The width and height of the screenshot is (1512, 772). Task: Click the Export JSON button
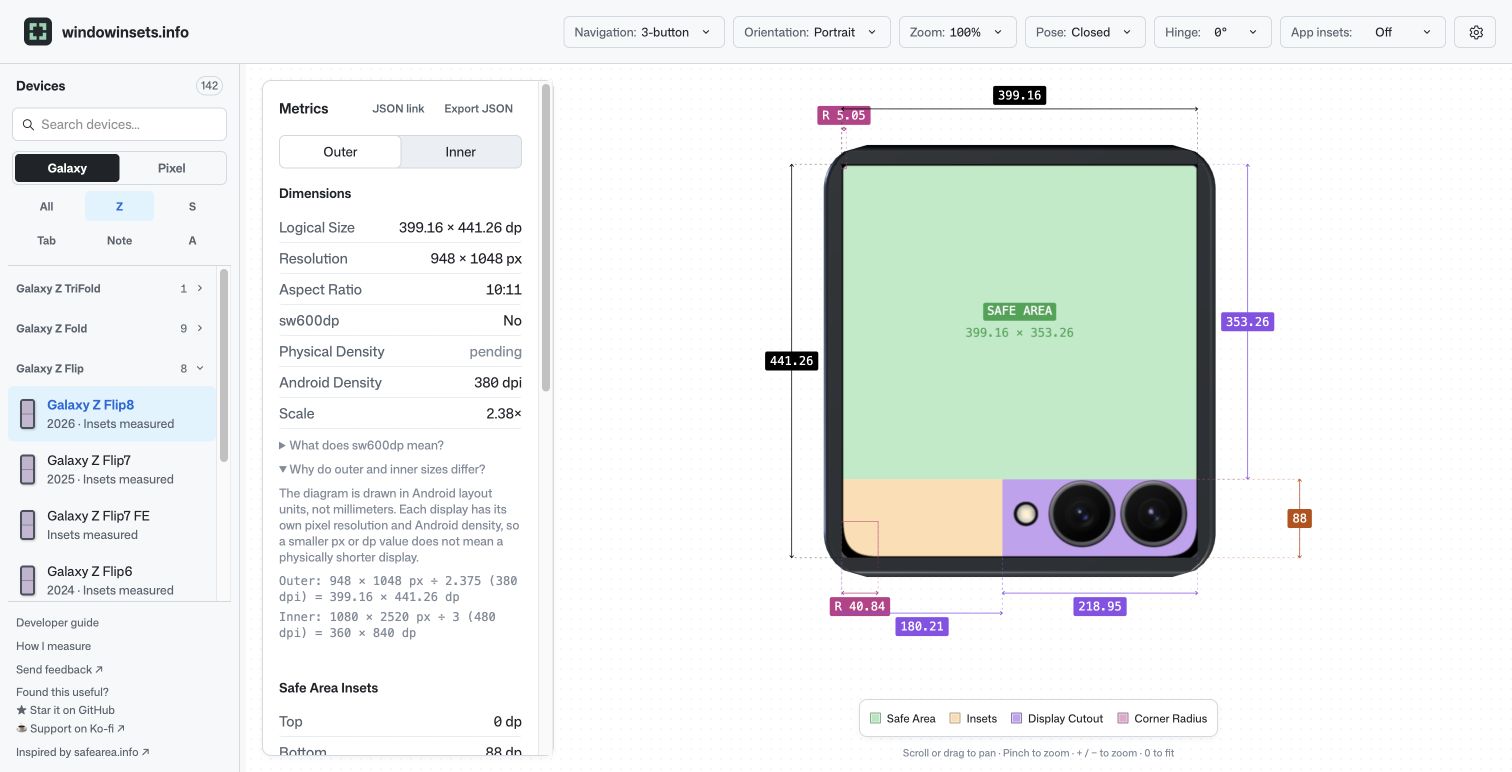[478, 108]
